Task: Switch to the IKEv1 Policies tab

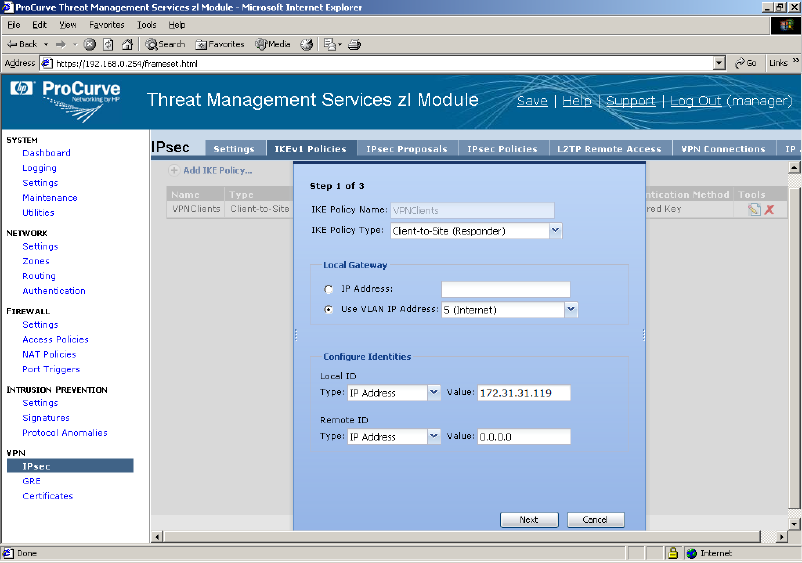Action: (310, 149)
